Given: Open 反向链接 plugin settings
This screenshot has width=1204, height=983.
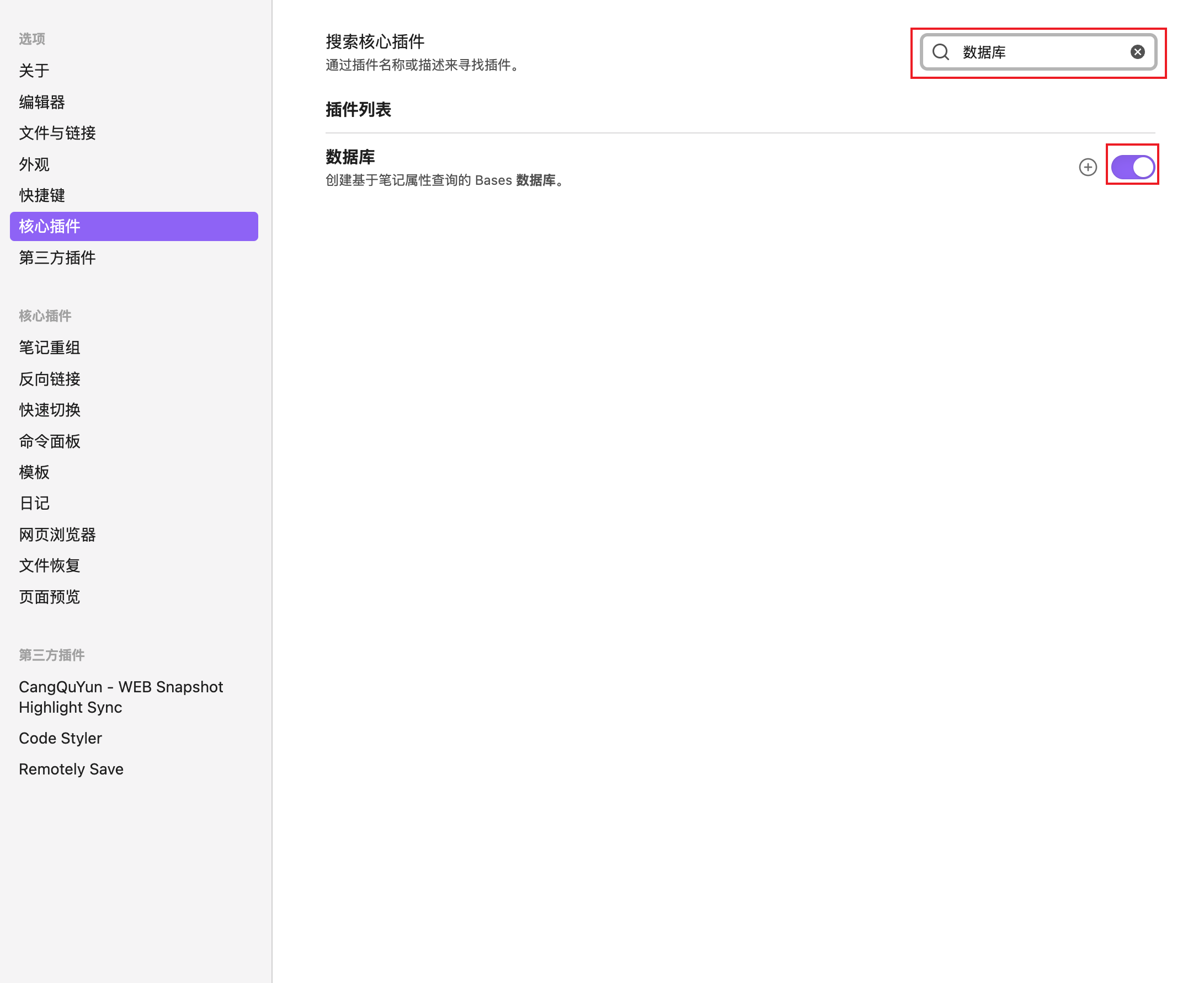Looking at the screenshot, I should coord(50,379).
